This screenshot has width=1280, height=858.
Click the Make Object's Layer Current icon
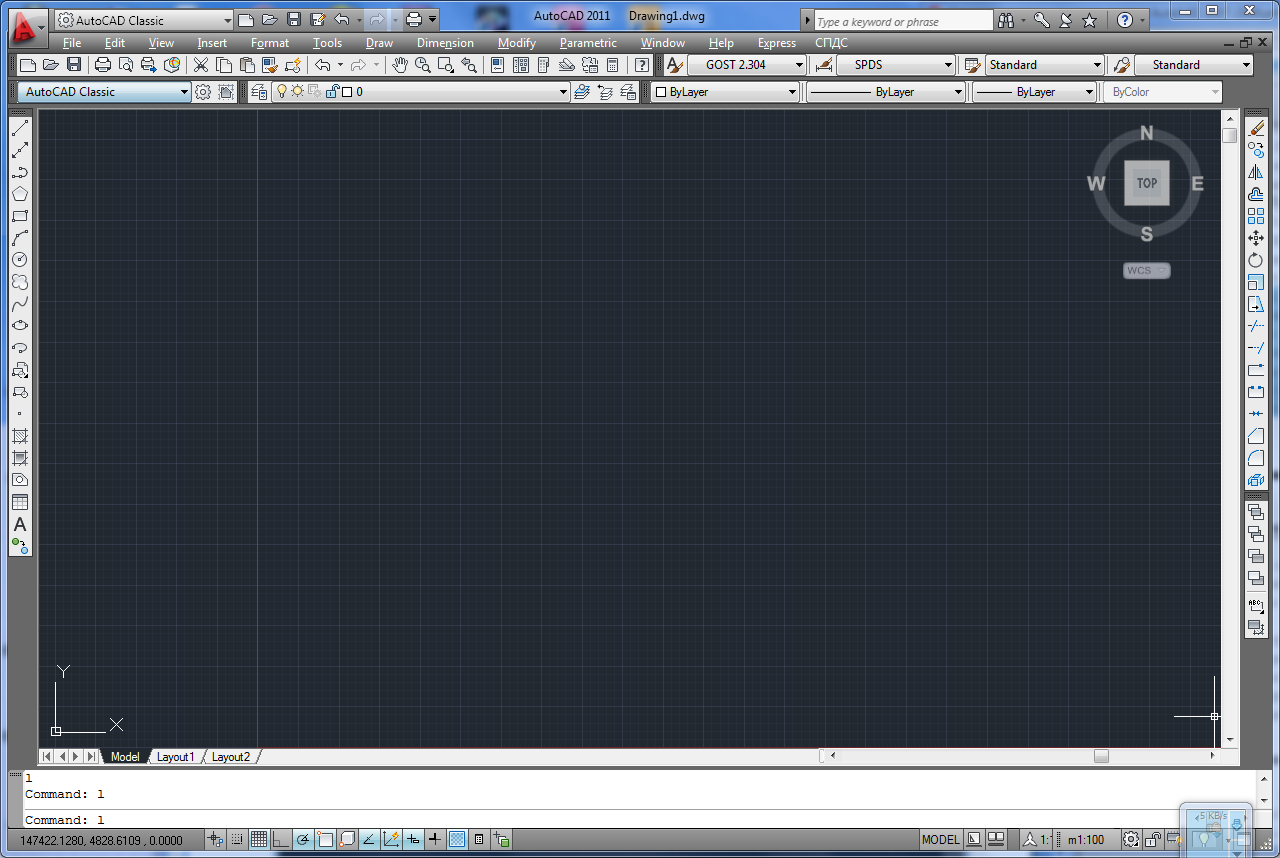(581, 92)
